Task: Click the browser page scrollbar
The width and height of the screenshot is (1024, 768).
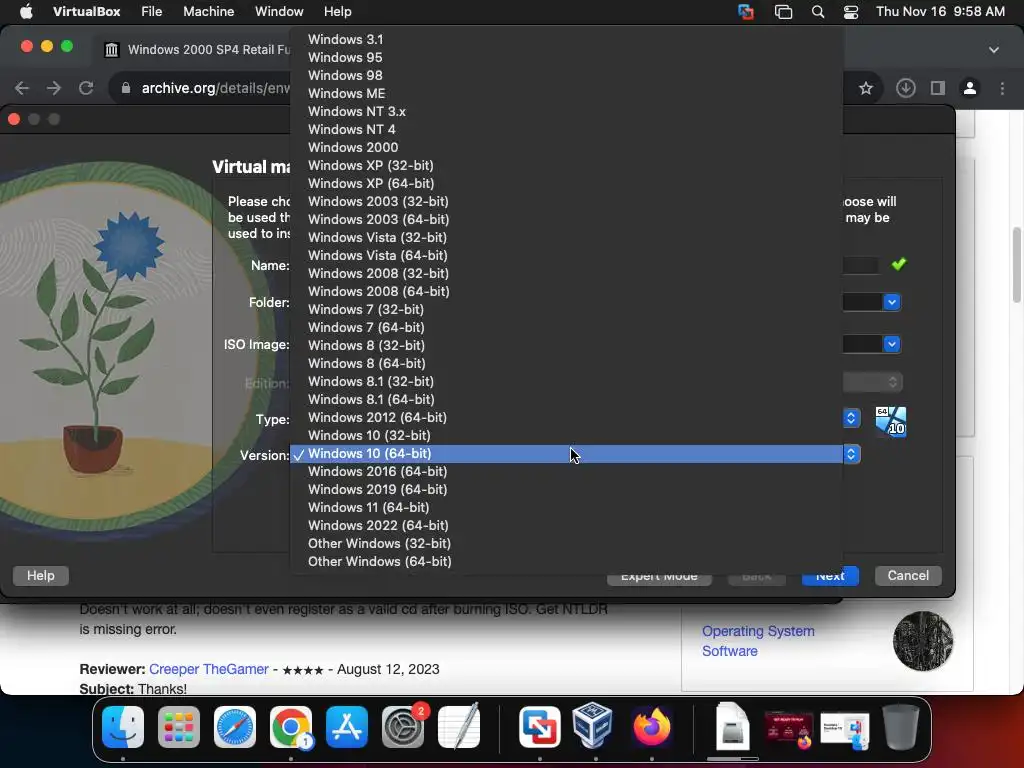Action: pos(1017,263)
